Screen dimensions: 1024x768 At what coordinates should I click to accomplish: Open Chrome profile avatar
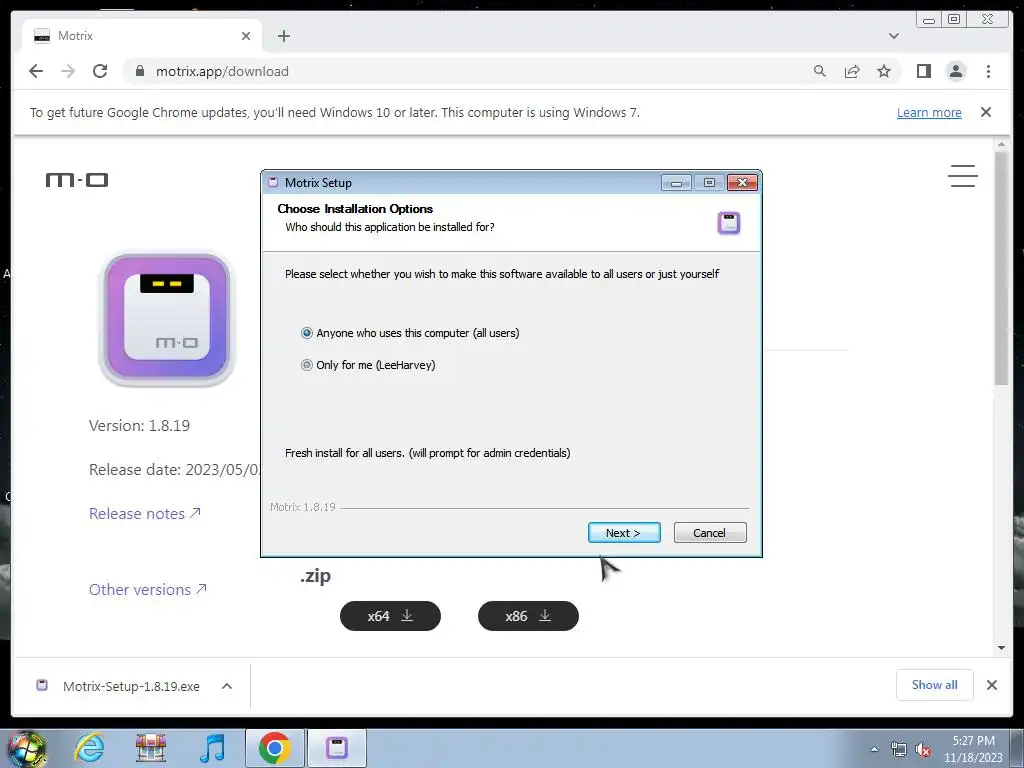click(x=955, y=71)
